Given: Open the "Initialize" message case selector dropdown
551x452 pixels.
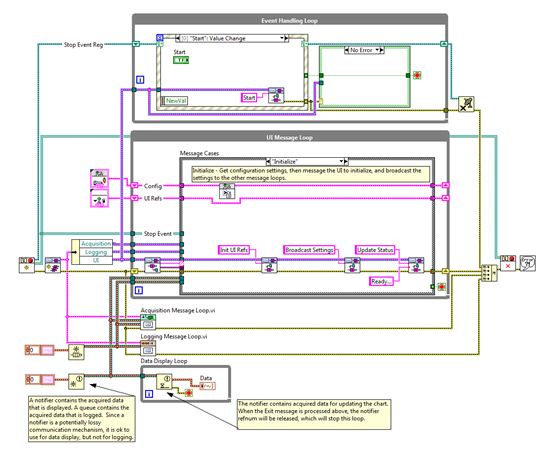Looking at the screenshot, I should [x=341, y=162].
